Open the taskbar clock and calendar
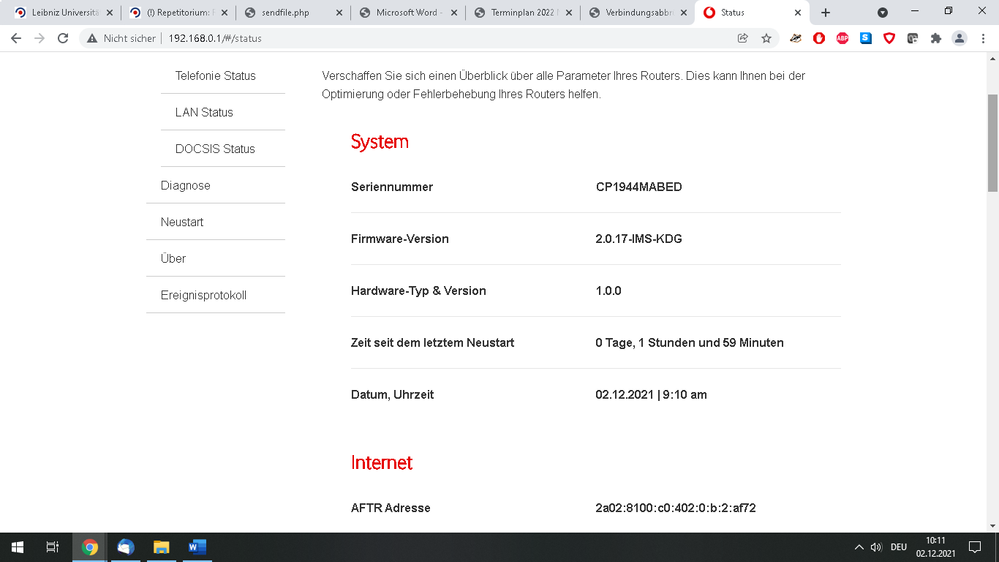 pos(935,547)
